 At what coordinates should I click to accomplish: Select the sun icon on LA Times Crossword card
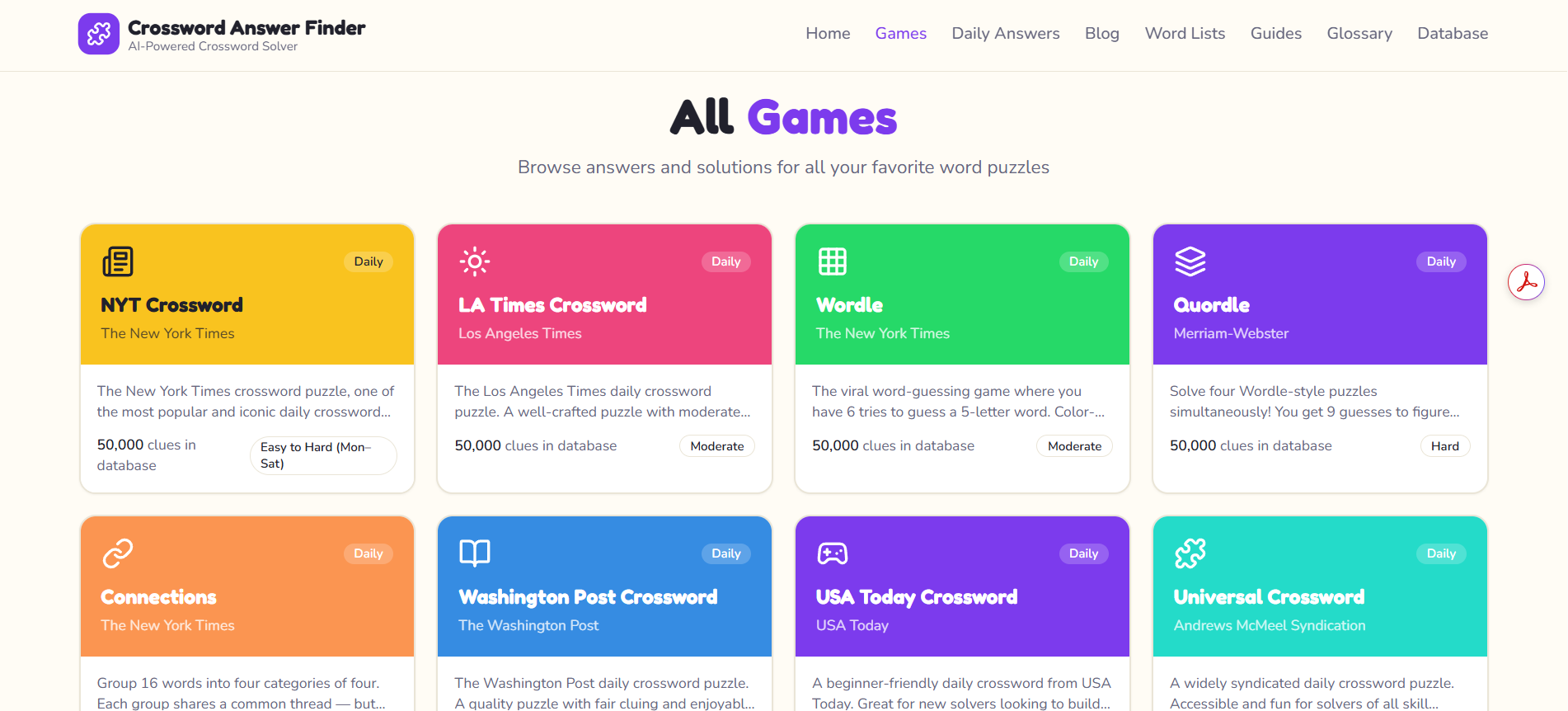475,261
